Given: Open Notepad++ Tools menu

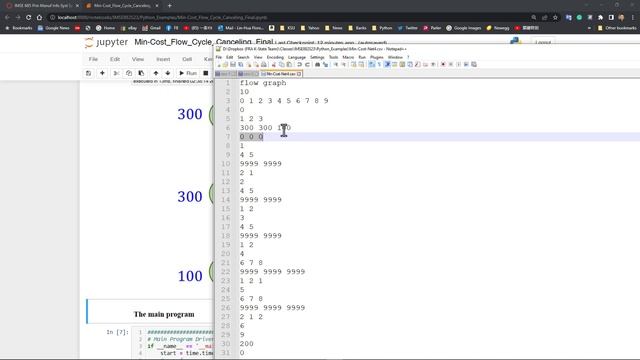Looking at the screenshot, I should coord(333,57).
